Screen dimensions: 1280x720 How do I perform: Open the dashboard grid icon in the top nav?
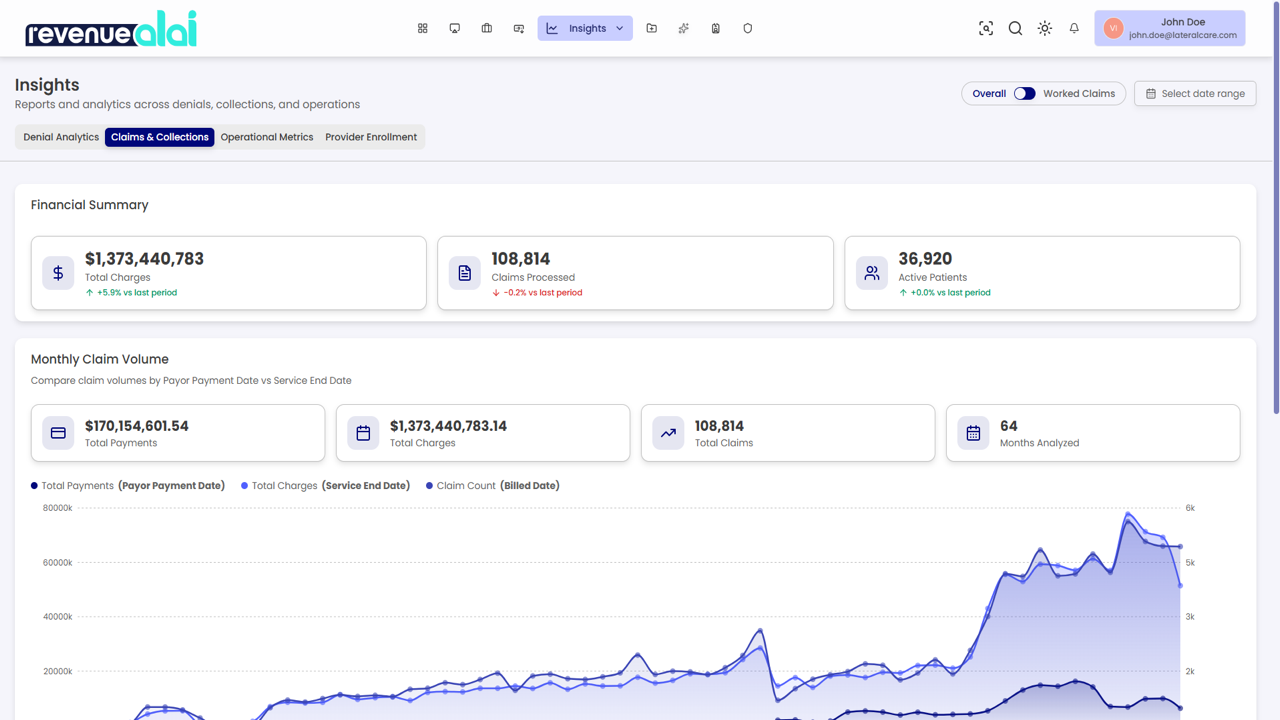pyautogui.click(x=422, y=28)
